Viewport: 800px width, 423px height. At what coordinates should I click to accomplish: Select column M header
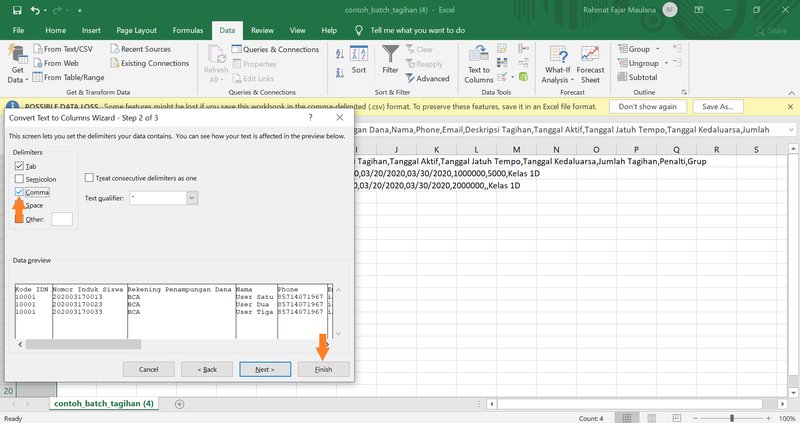click(516, 150)
